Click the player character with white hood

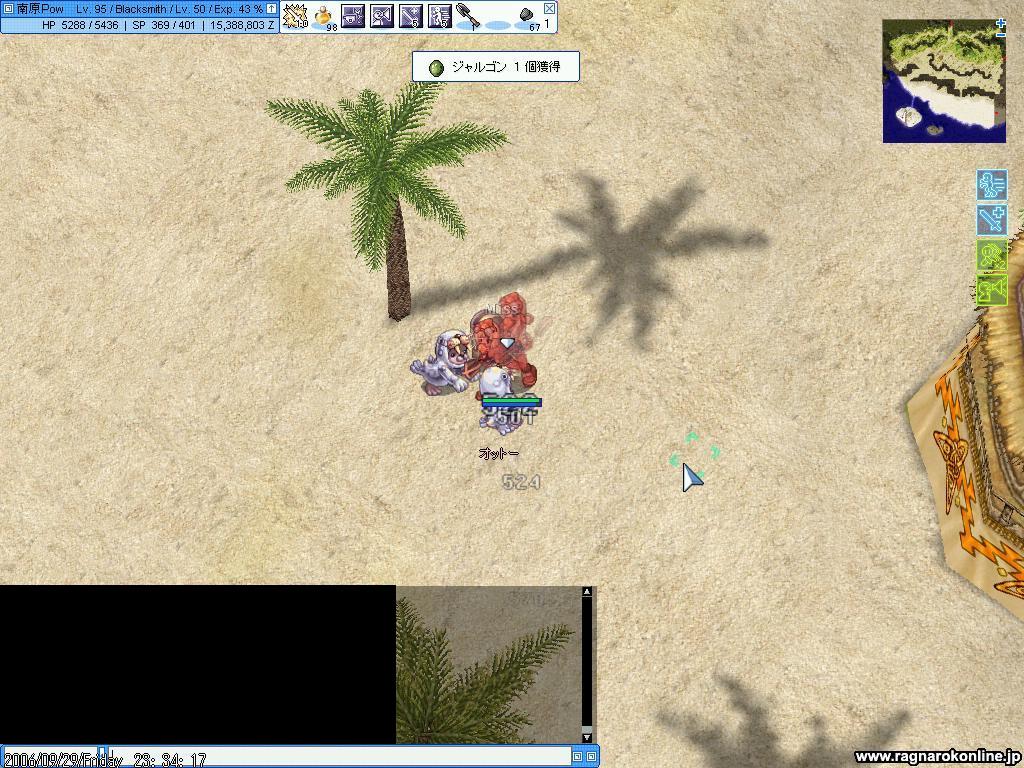coord(441,363)
